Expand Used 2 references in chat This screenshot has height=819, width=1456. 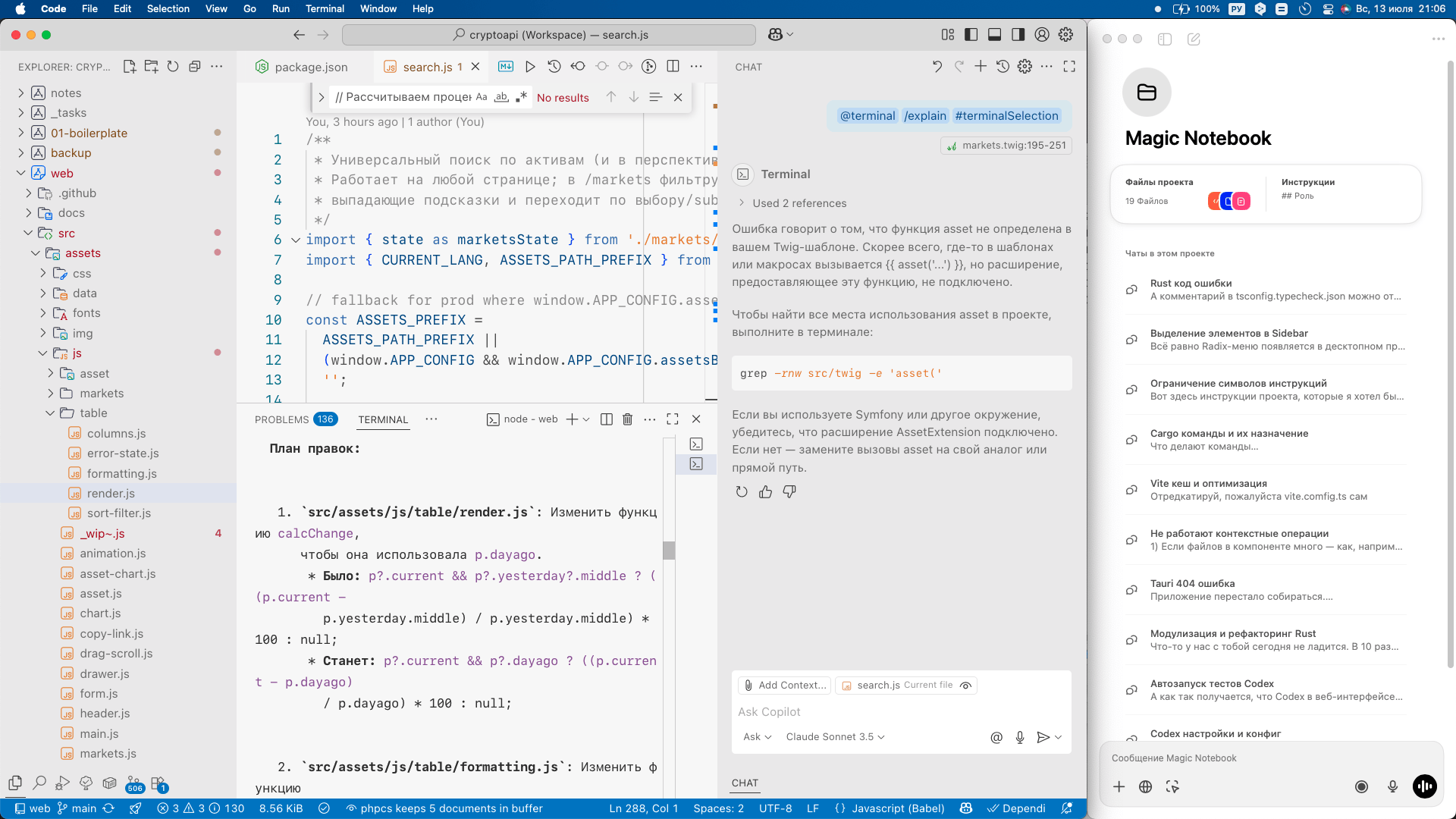(x=792, y=203)
